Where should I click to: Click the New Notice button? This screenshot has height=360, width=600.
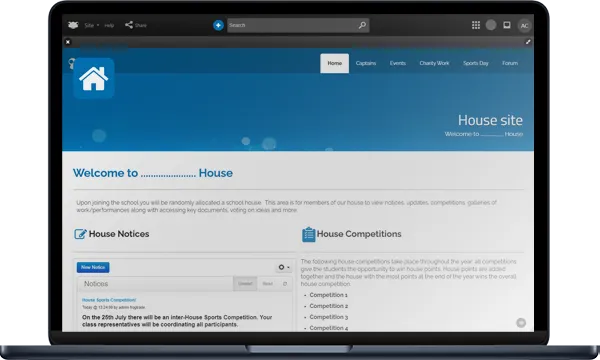pyautogui.click(x=93, y=267)
